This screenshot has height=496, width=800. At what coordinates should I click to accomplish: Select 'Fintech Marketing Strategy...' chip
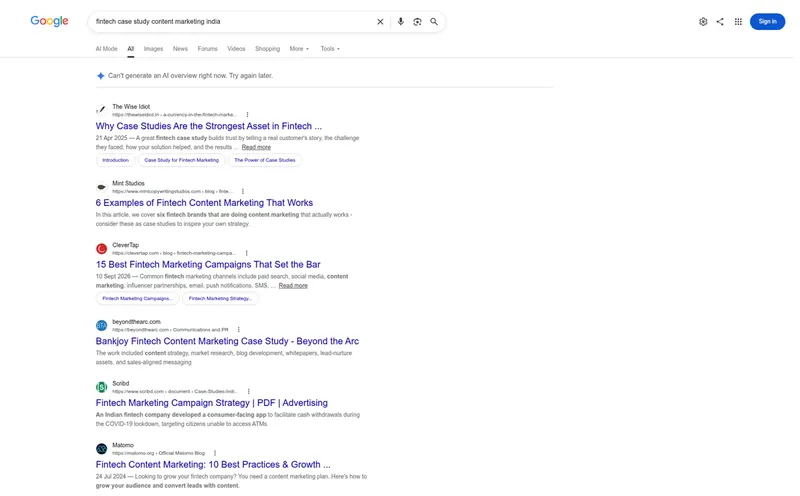tap(220, 299)
